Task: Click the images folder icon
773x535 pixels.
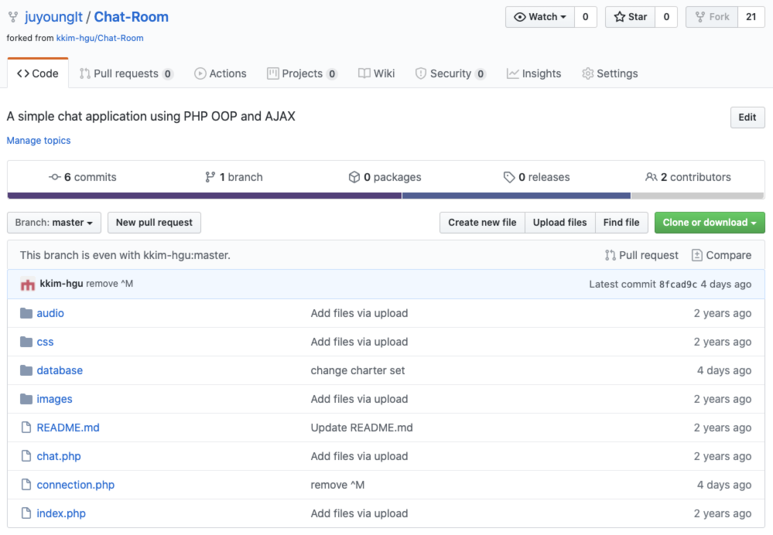Action: click(26, 399)
